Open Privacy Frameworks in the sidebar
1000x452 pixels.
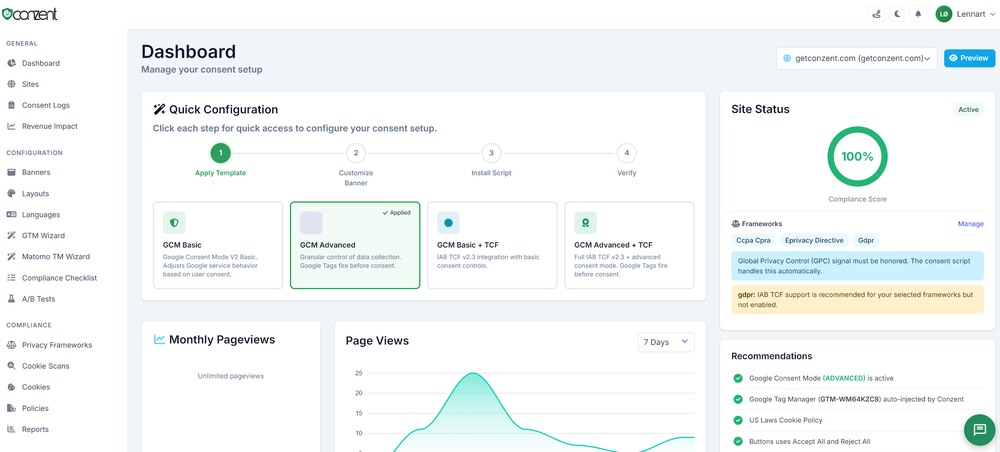click(57, 345)
